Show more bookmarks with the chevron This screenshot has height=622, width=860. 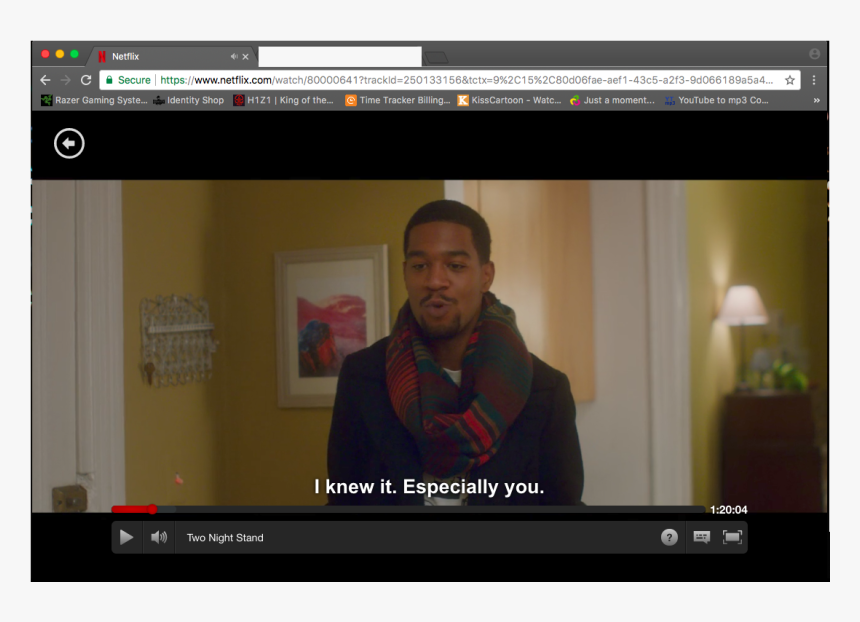(817, 100)
